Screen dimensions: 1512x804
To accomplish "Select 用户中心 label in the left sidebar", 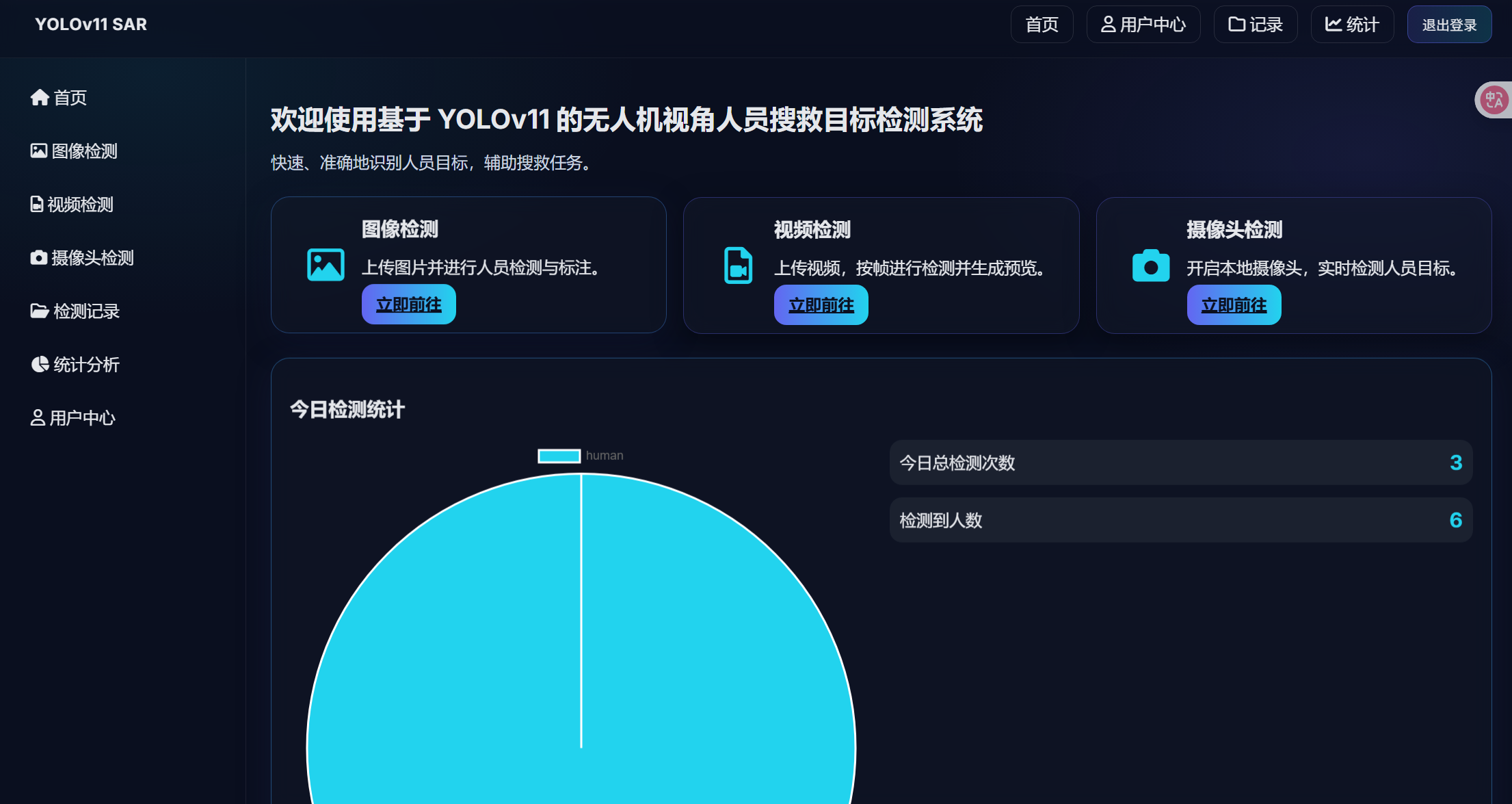I will [x=83, y=418].
